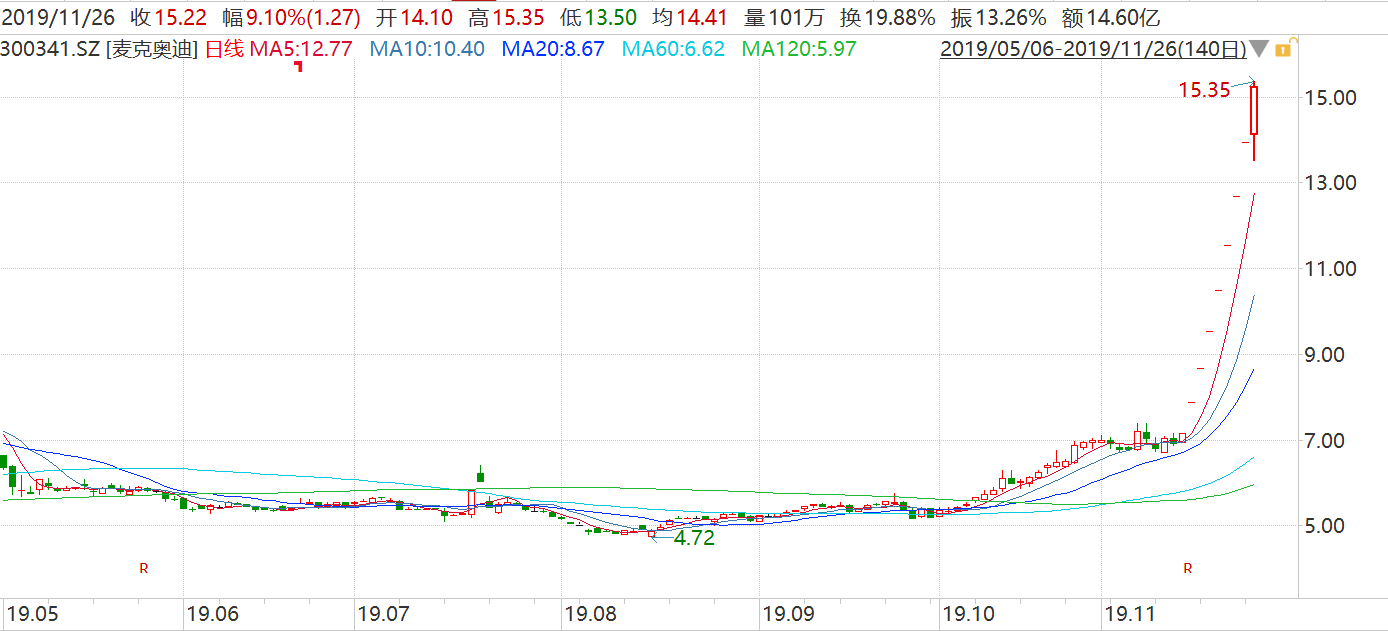
Task: Open the date range dropdown triangle
Action: click(1260, 49)
